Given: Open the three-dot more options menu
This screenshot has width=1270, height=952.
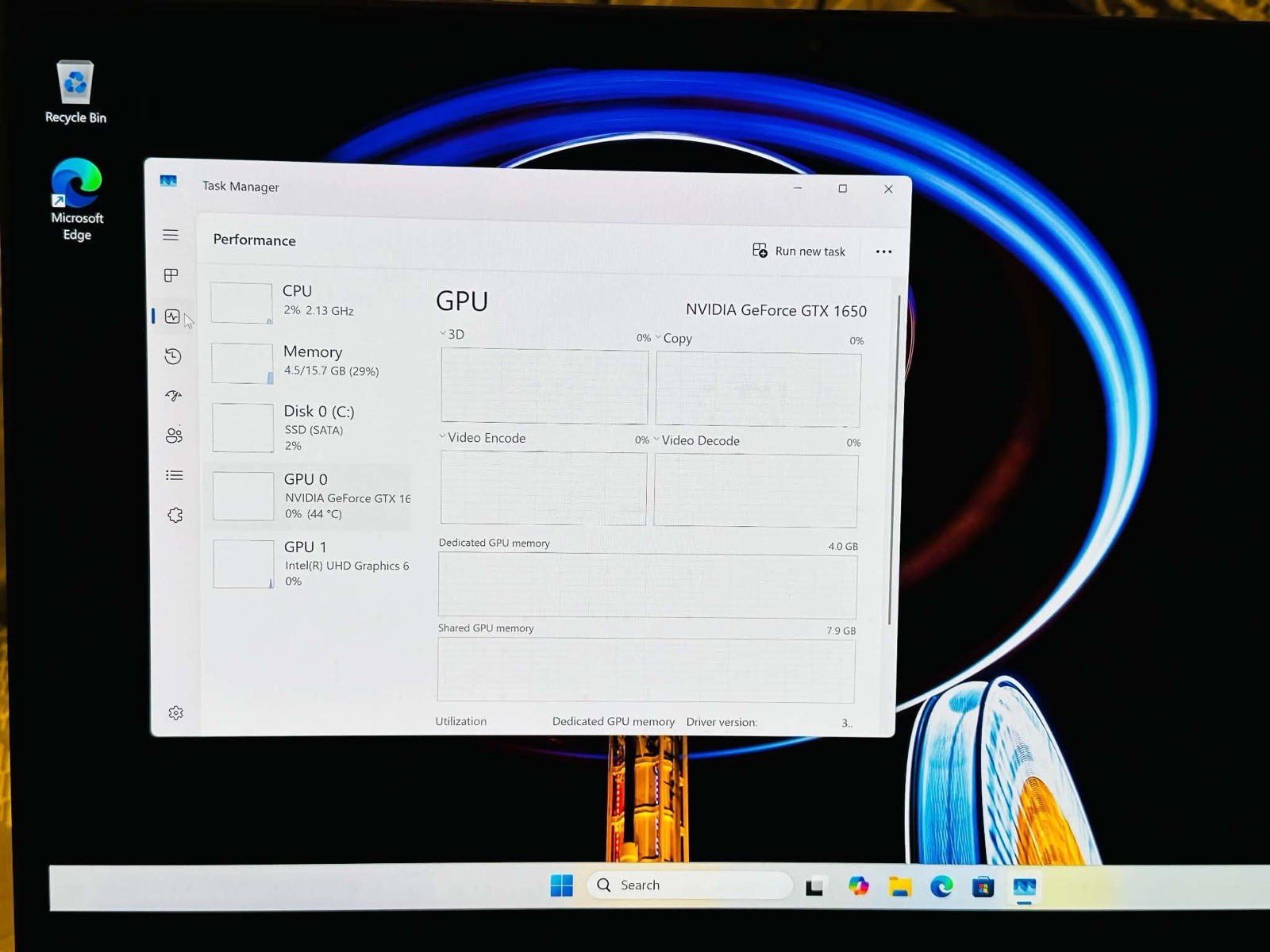Looking at the screenshot, I should pos(883,251).
